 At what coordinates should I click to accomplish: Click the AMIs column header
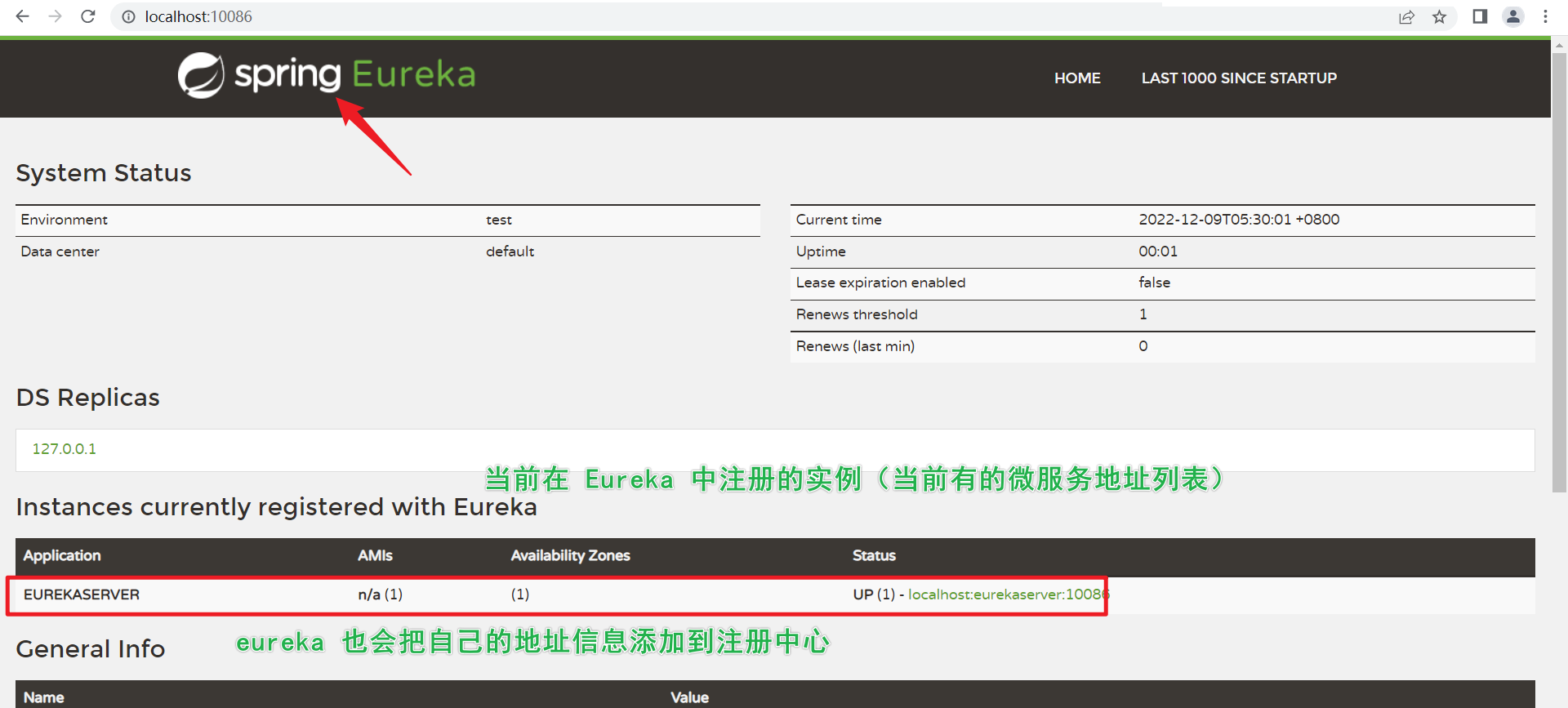pyautogui.click(x=375, y=555)
